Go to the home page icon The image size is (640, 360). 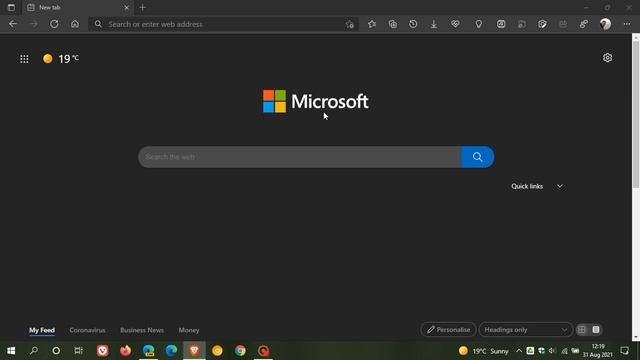click(75, 24)
